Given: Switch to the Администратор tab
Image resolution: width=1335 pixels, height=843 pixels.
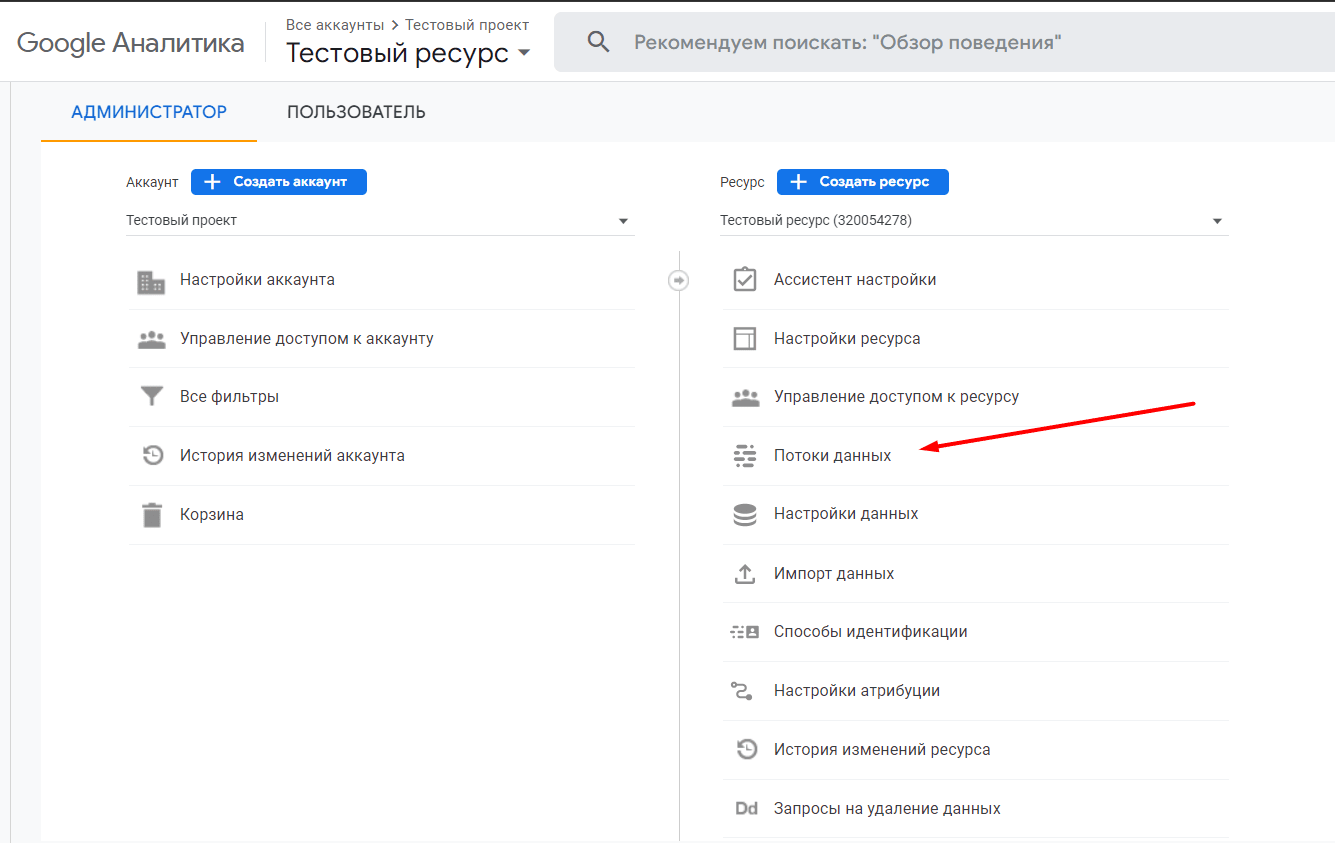Looking at the screenshot, I should (x=149, y=112).
